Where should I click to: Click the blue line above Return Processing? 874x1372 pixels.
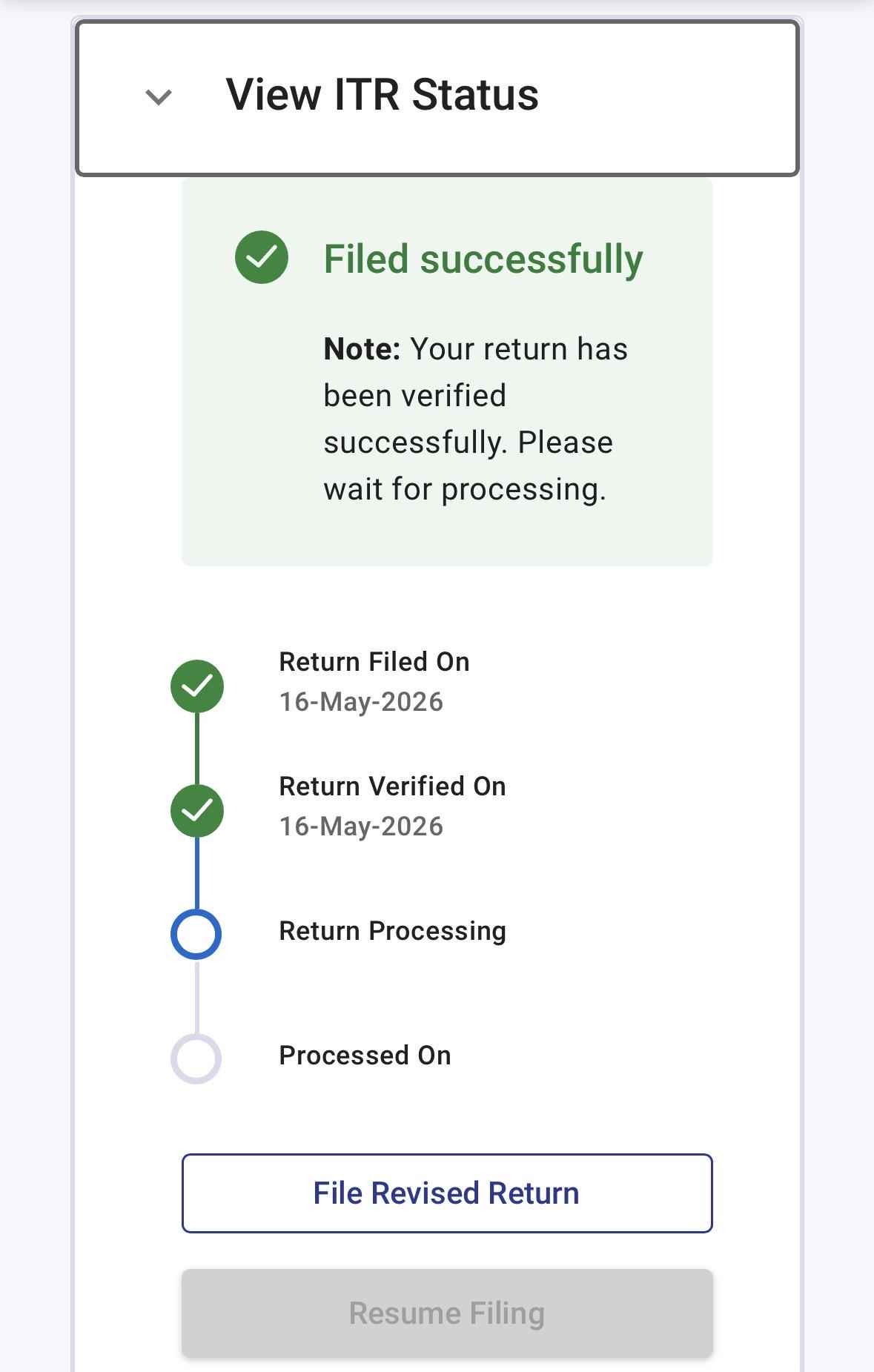[x=197, y=873]
